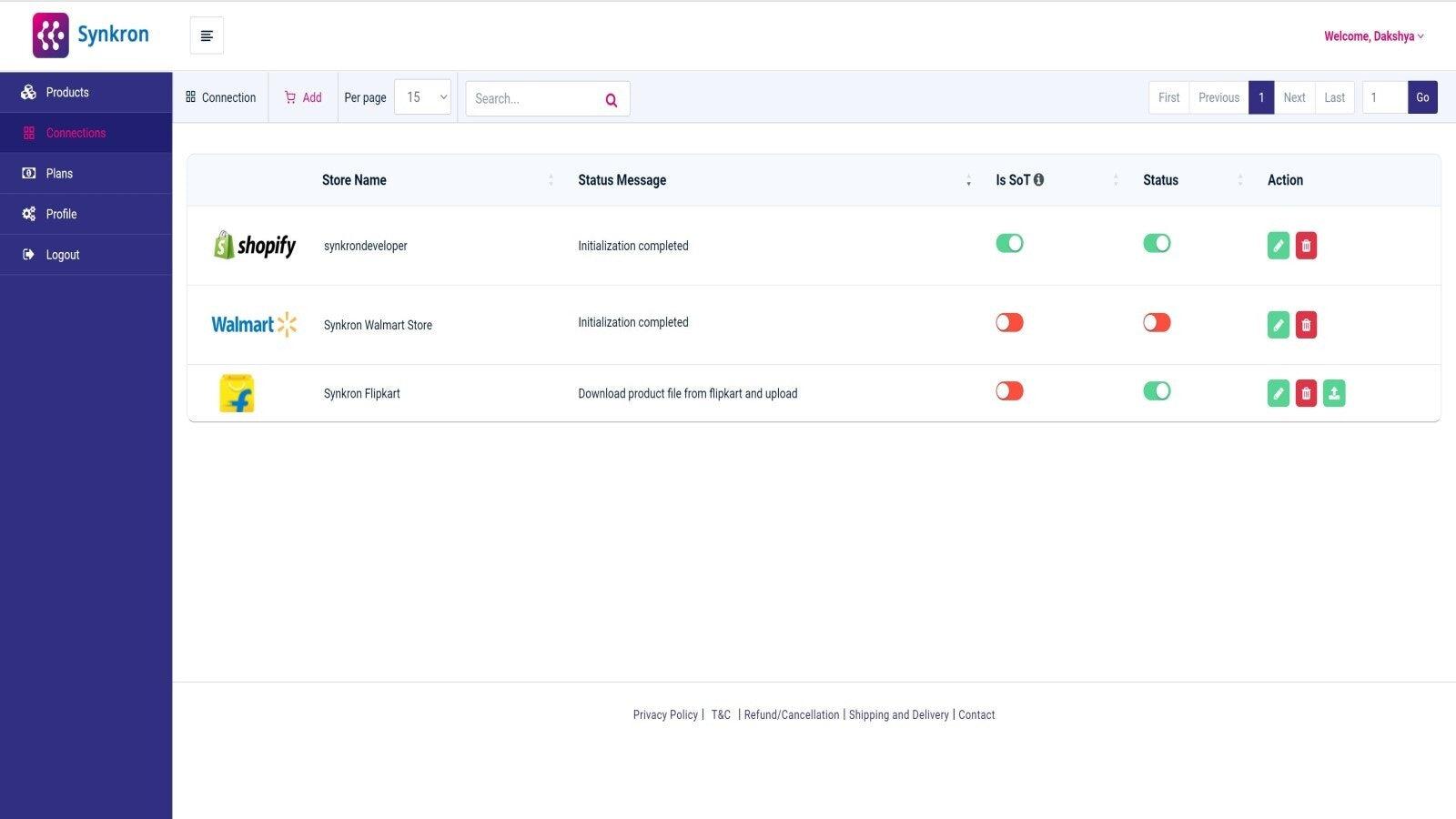Select the Products sidebar icon
The height and width of the screenshot is (819, 1456).
click(29, 92)
